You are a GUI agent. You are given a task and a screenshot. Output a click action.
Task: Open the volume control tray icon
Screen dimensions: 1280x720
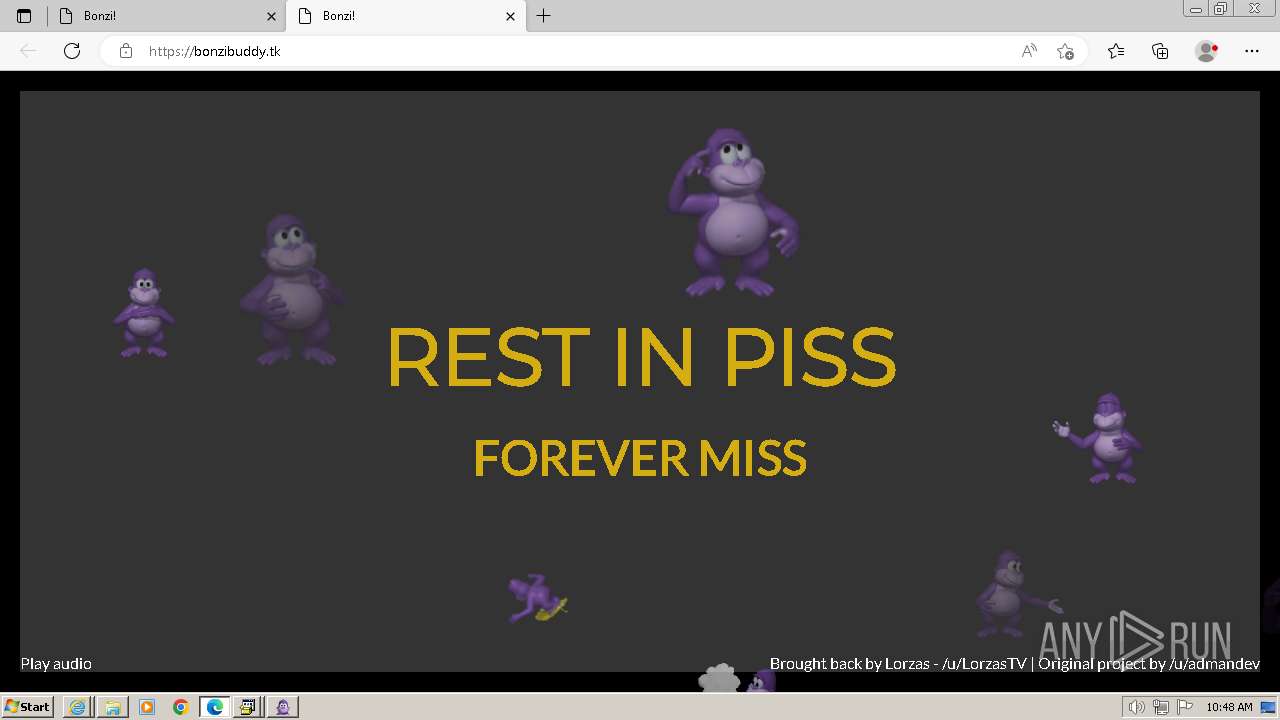1137,707
